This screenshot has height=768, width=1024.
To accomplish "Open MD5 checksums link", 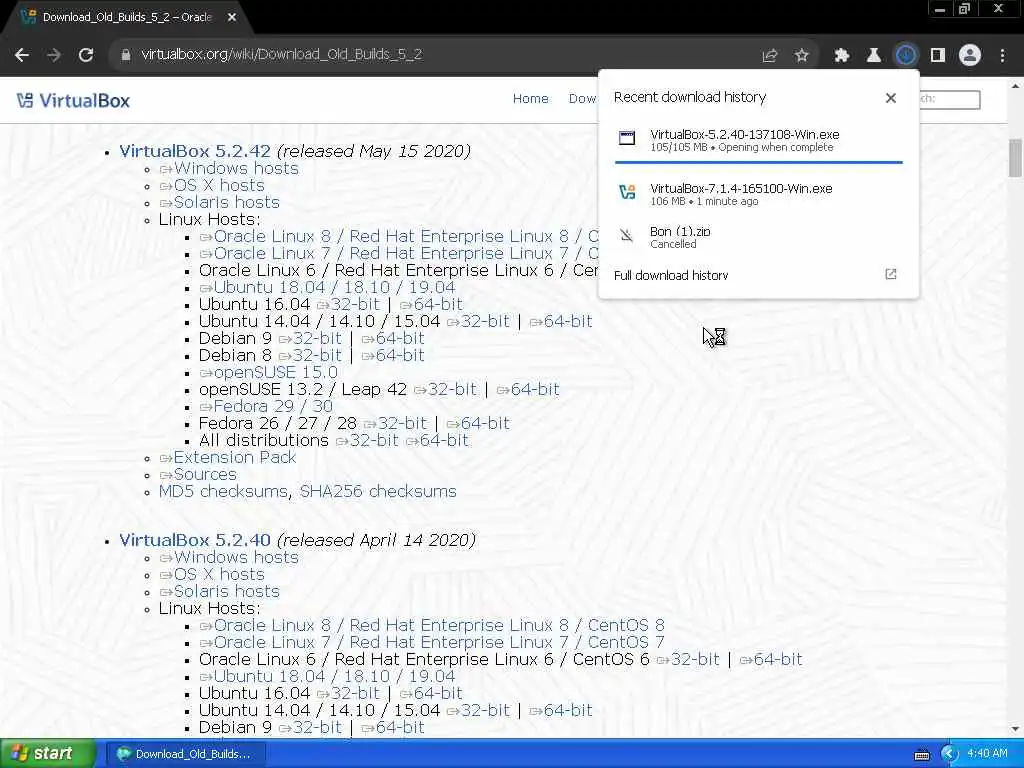I will pos(223,492).
